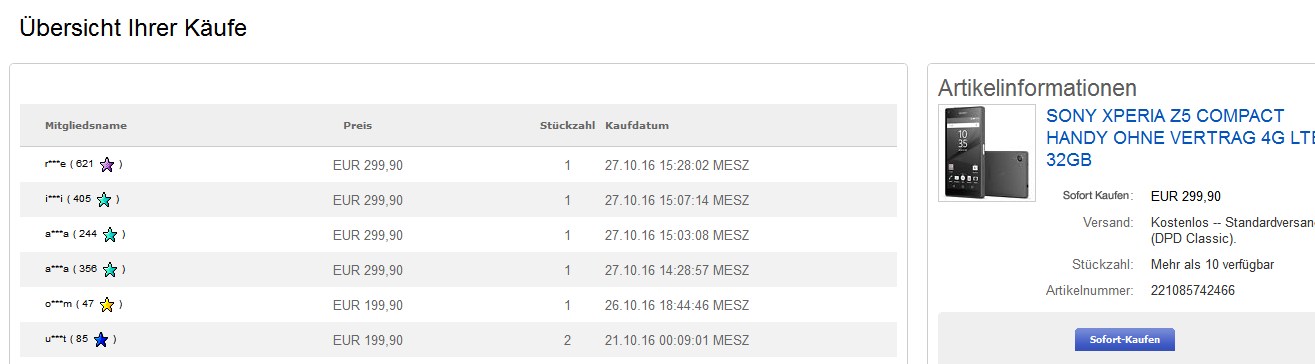Click the Preis column header

(357, 126)
